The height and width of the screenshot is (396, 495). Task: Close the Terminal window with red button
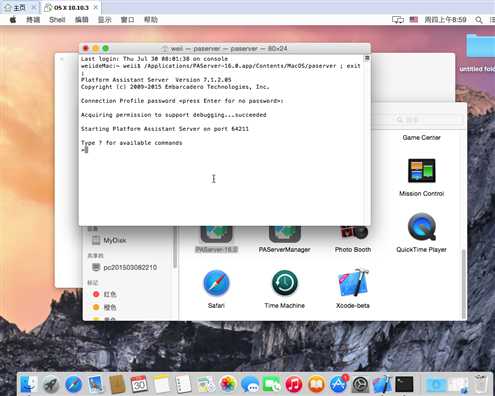[x=86, y=49]
